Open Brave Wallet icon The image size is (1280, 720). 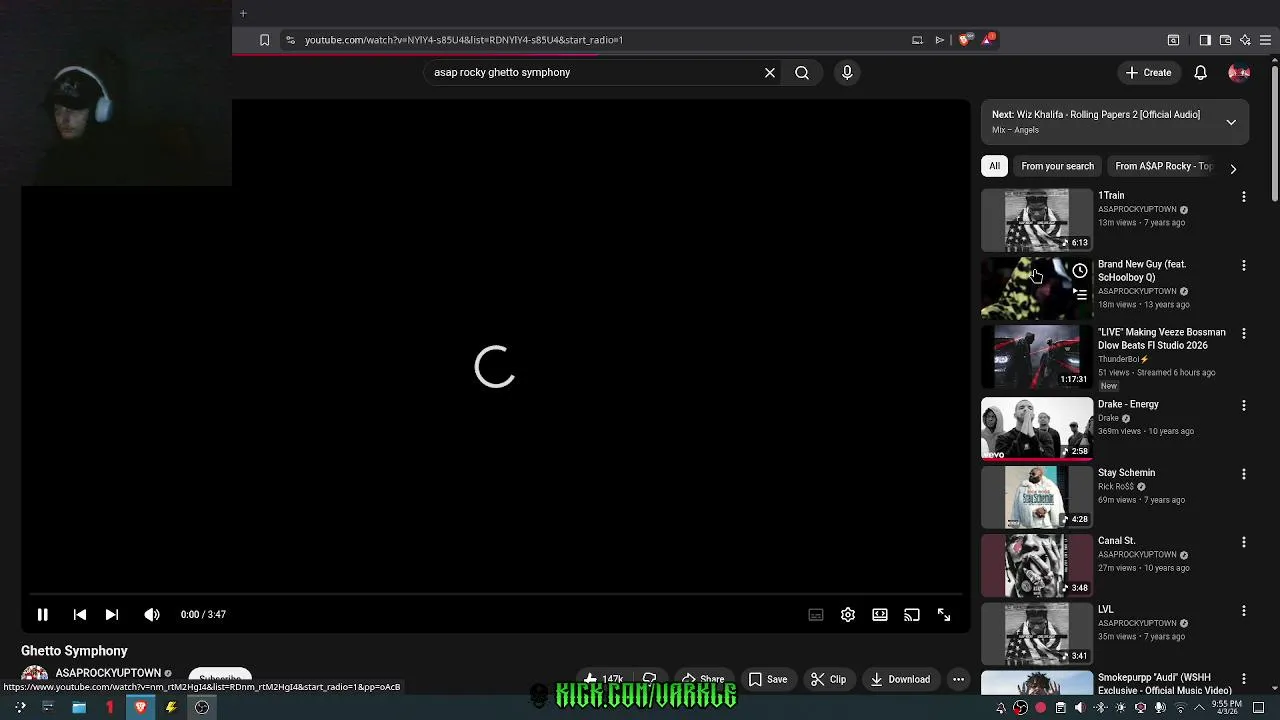[1225, 40]
